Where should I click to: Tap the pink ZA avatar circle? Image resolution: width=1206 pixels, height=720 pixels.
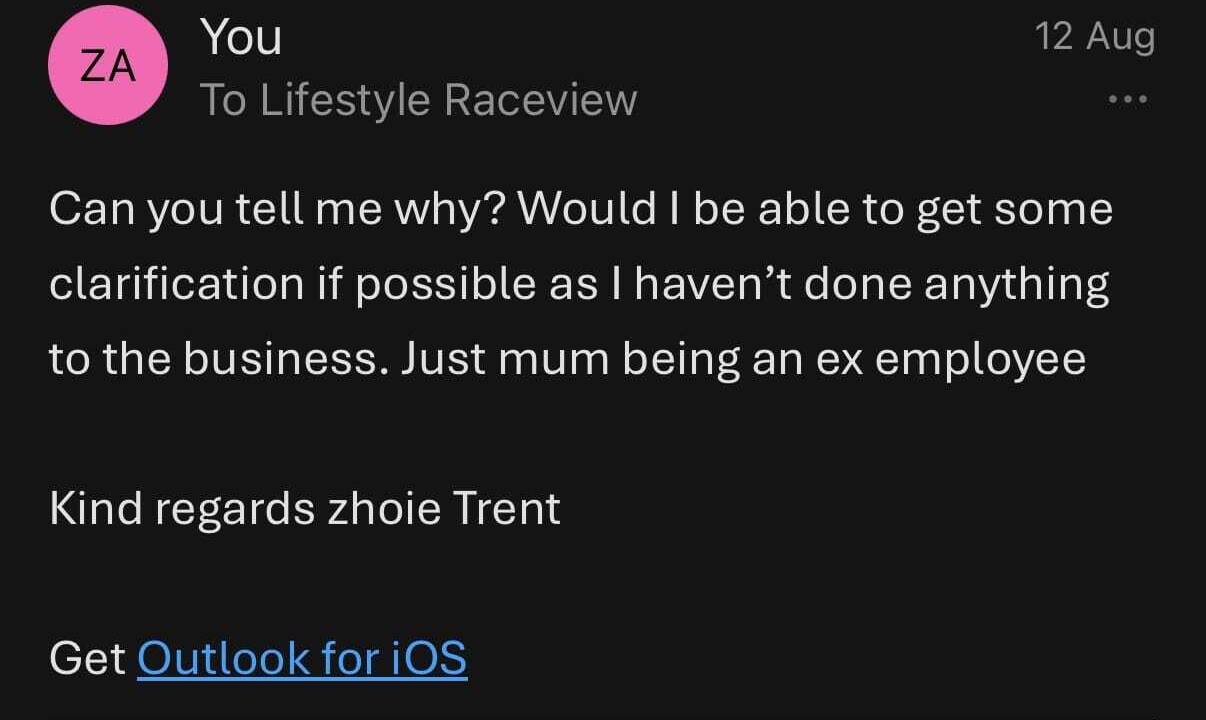click(108, 66)
